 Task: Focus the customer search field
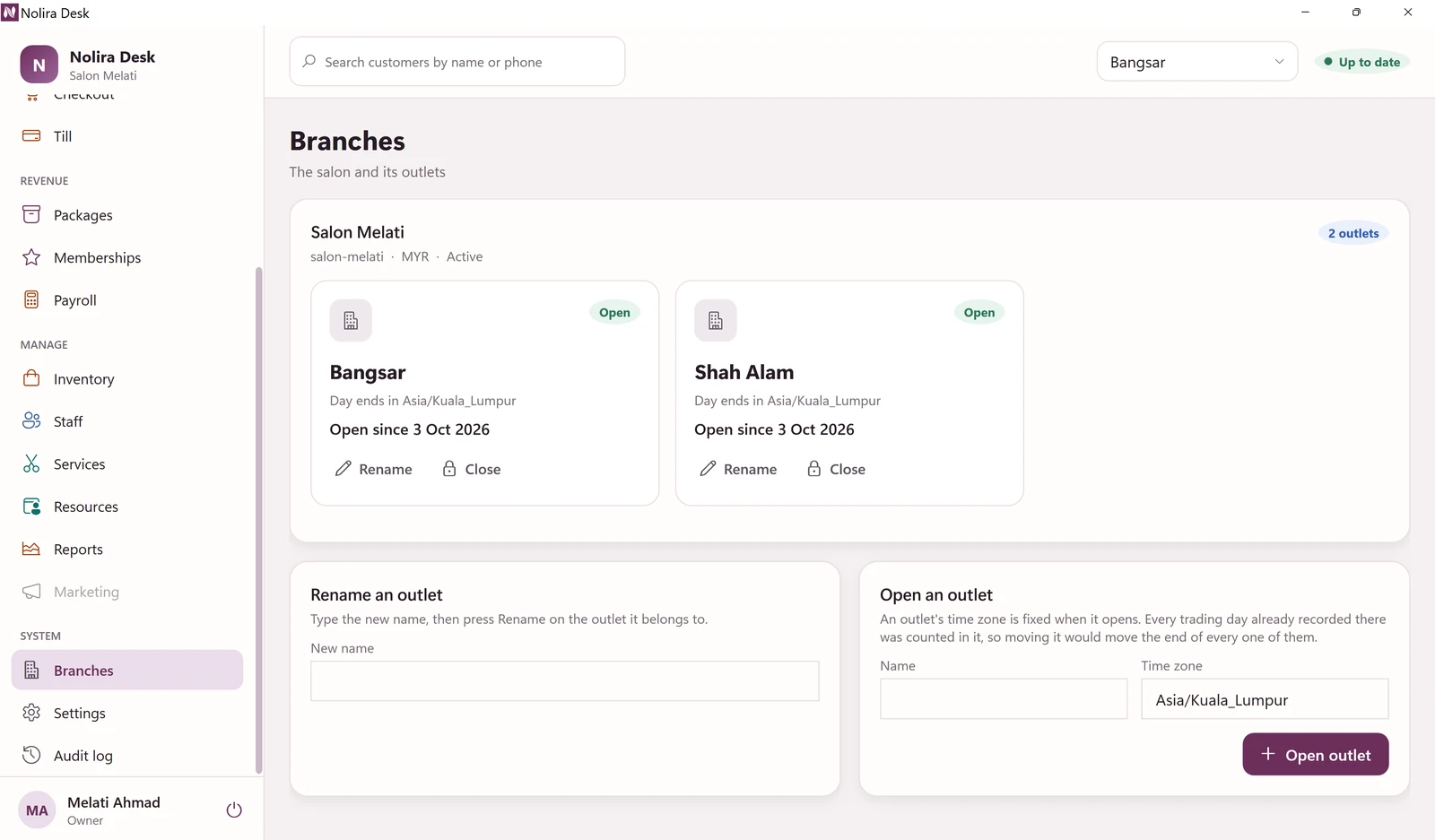(x=457, y=62)
